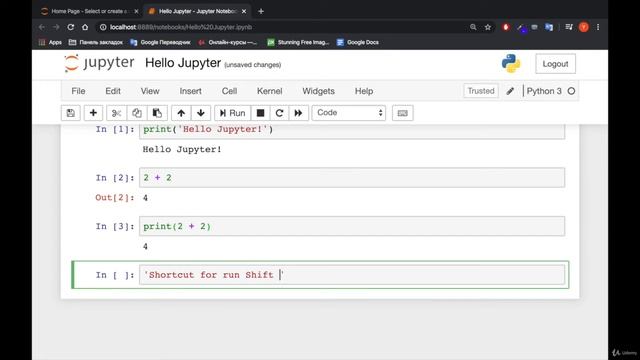Viewport: 640px width, 360px height.
Task: Open the Help menu
Action: (x=364, y=91)
